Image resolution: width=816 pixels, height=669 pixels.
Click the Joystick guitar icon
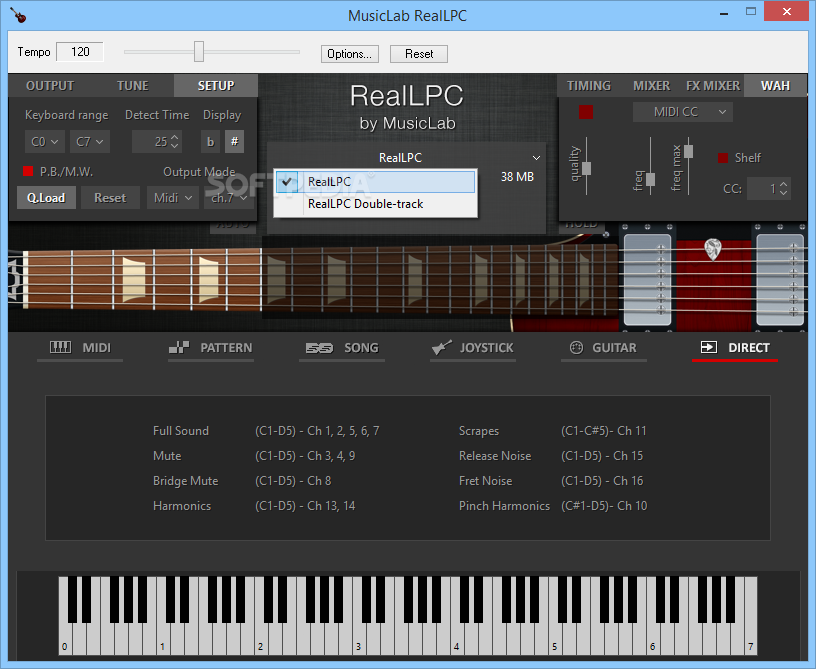[442, 348]
